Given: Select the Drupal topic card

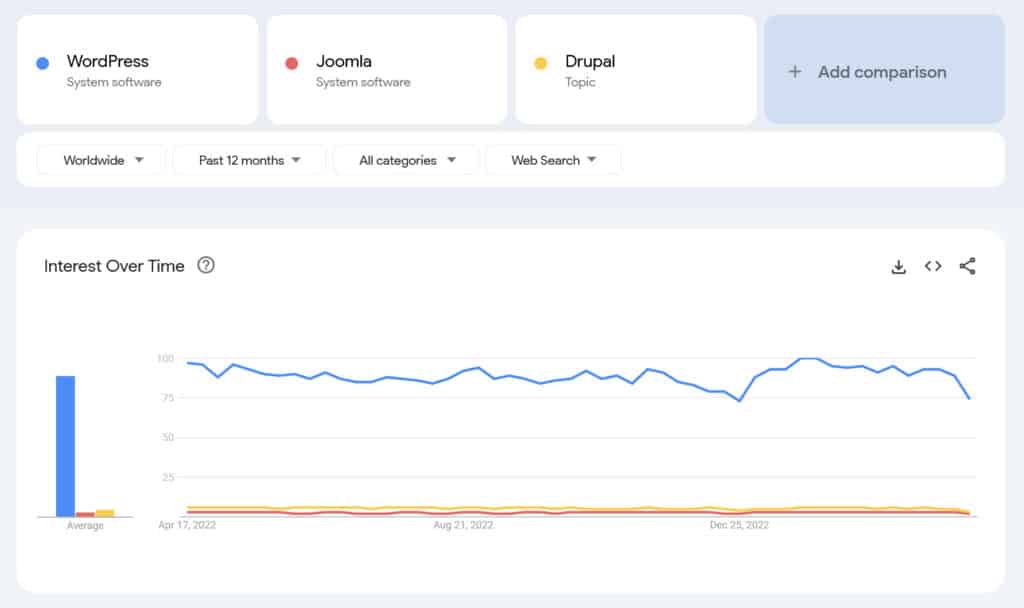Looking at the screenshot, I should [x=634, y=67].
